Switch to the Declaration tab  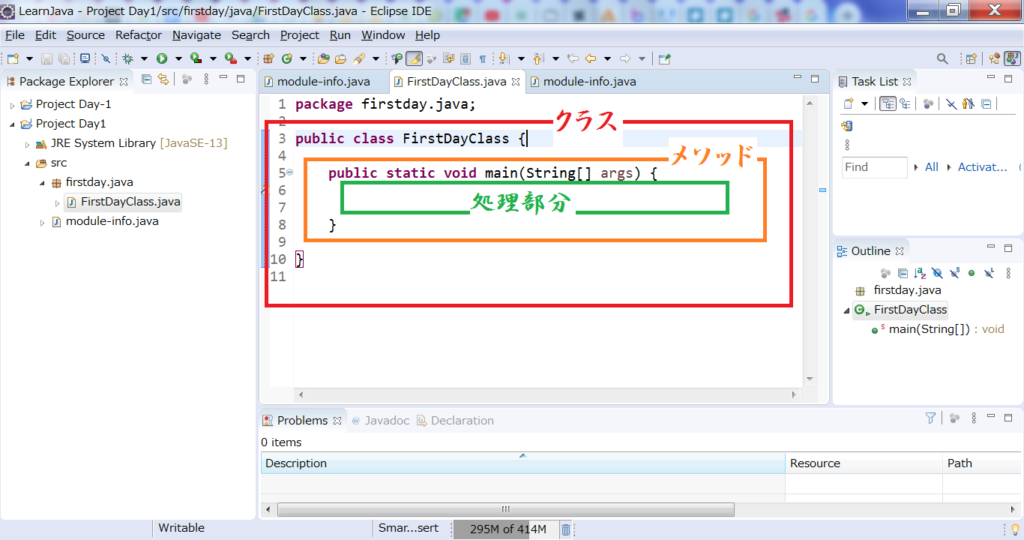(x=455, y=421)
